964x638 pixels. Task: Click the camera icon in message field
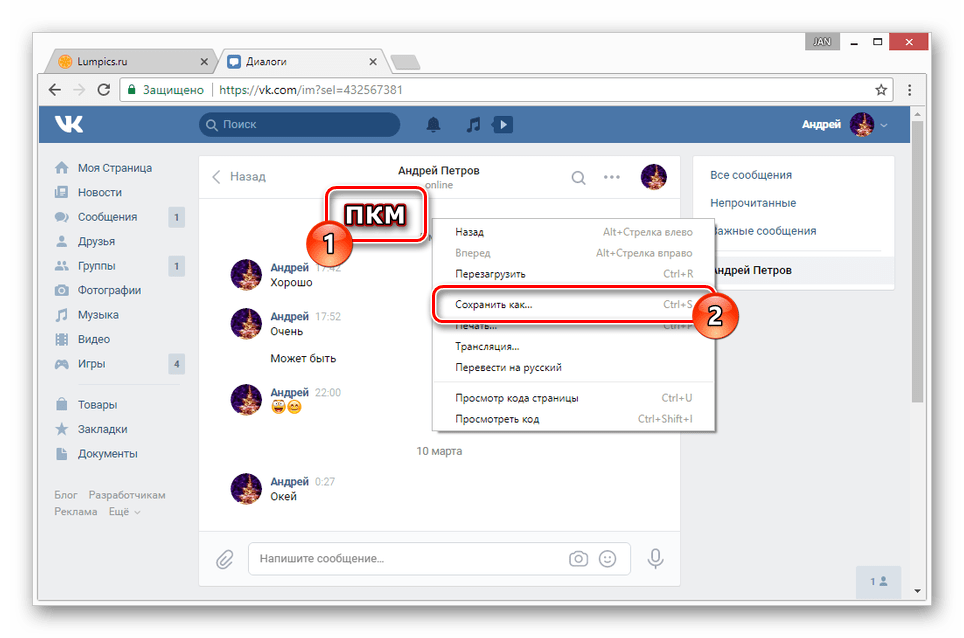578,559
